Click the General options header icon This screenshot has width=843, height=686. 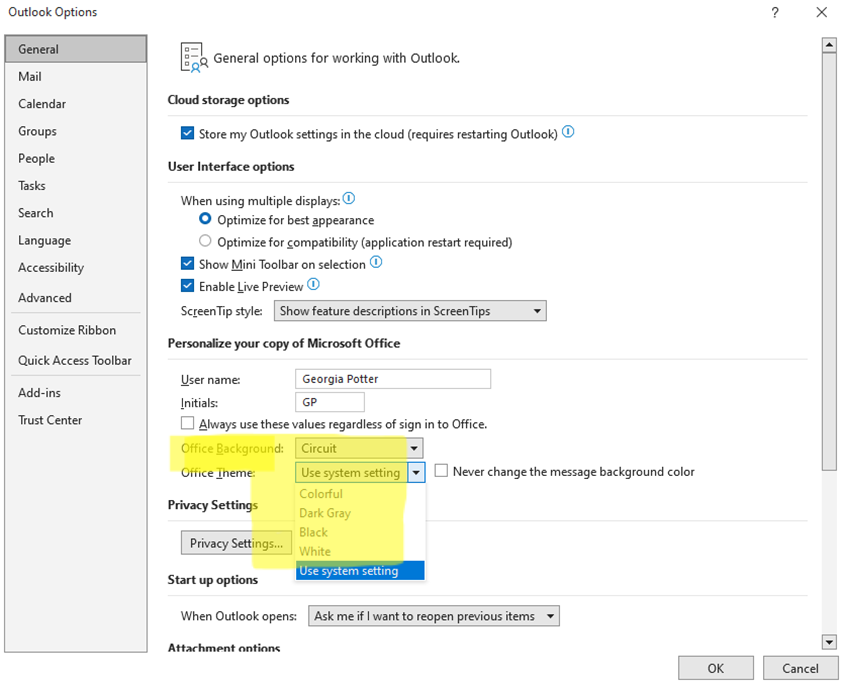click(194, 57)
